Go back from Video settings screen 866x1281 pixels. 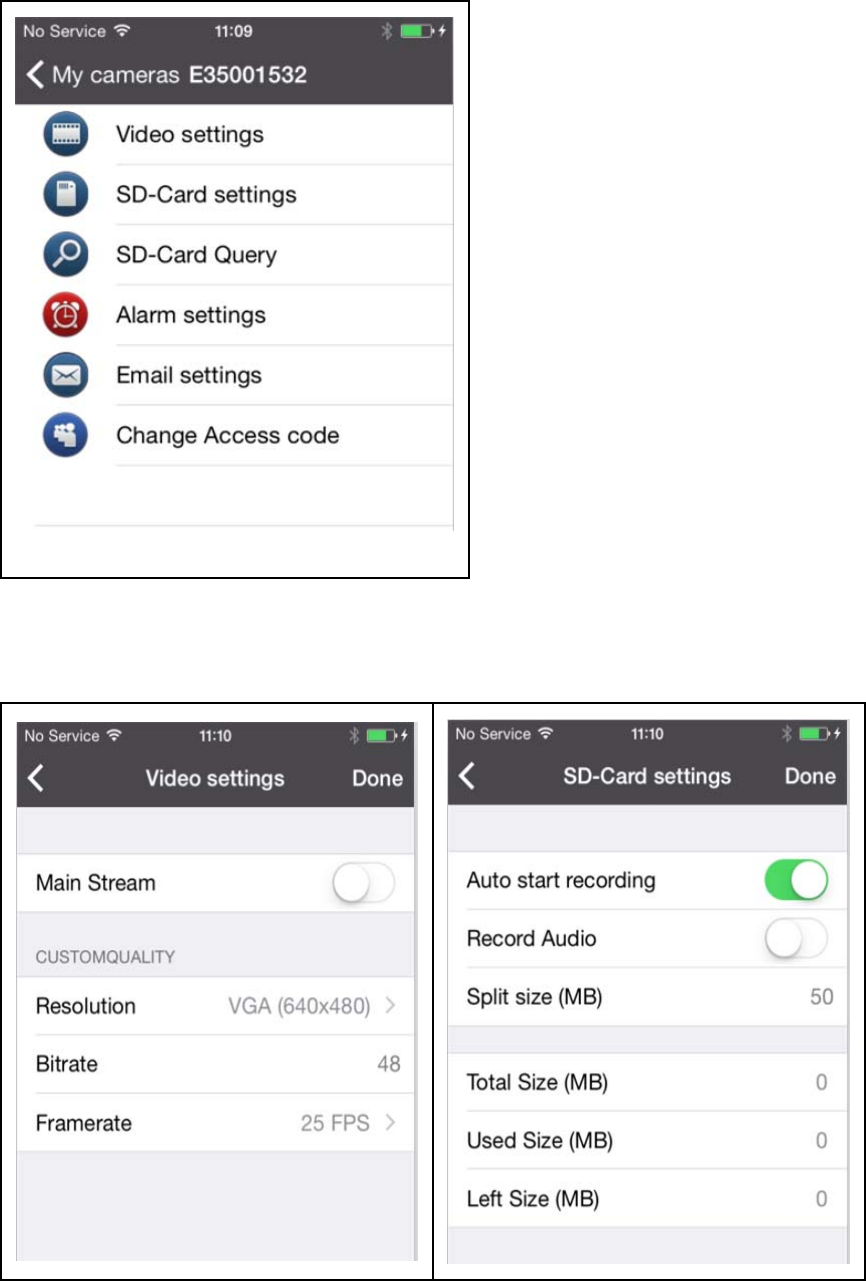click(x=36, y=778)
